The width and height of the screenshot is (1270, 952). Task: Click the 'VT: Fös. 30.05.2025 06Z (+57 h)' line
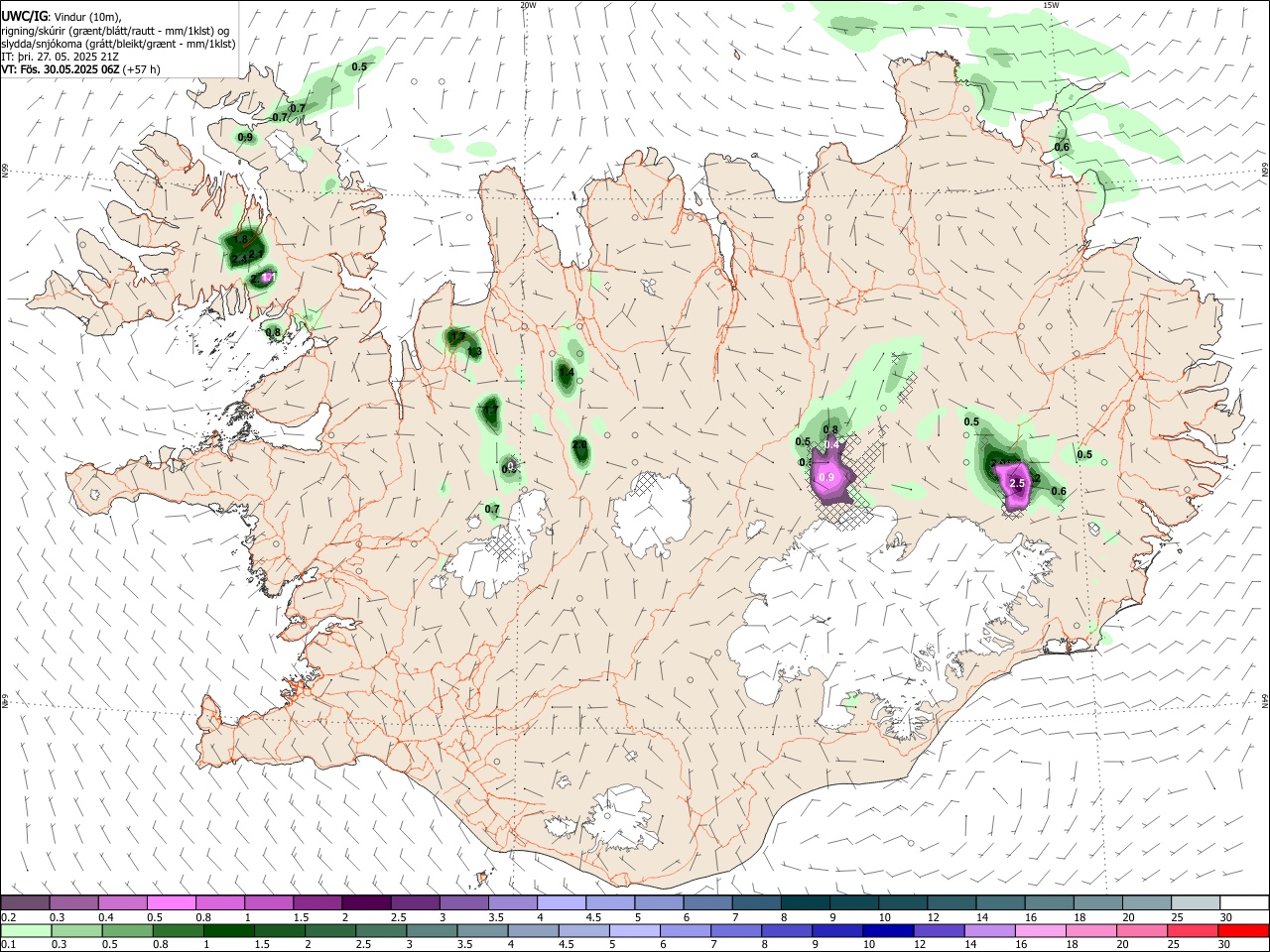coord(80,69)
